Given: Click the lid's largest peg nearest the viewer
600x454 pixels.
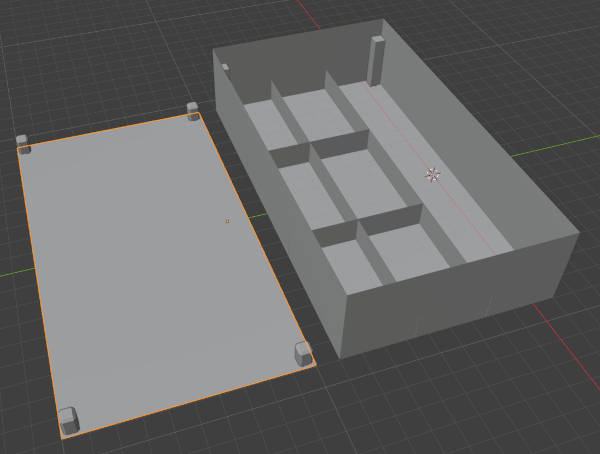Looking at the screenshot, I should (69, 421).
